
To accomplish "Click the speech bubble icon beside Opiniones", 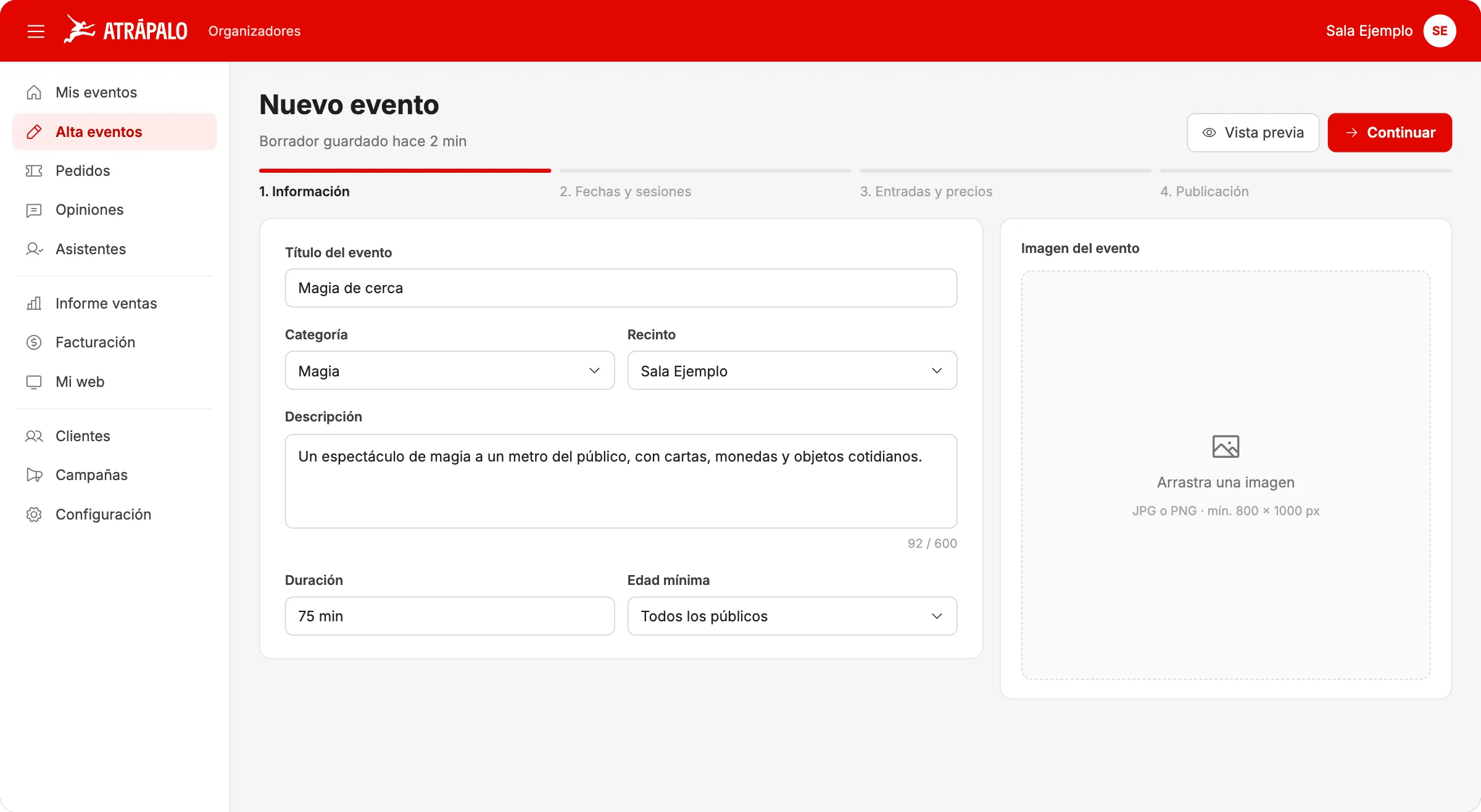I will (x=34, y=210).
